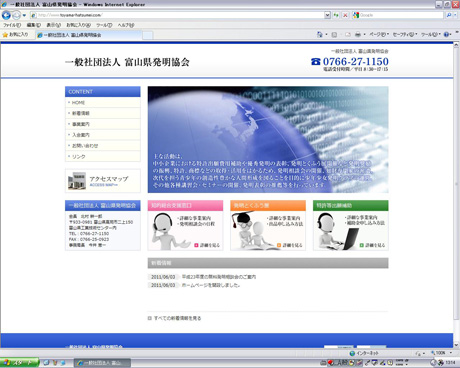The width and height of the screenshot is (460, 368).
Task: Click the Refresh page icon
Action: pyautogui.click(x=336, y=15)
